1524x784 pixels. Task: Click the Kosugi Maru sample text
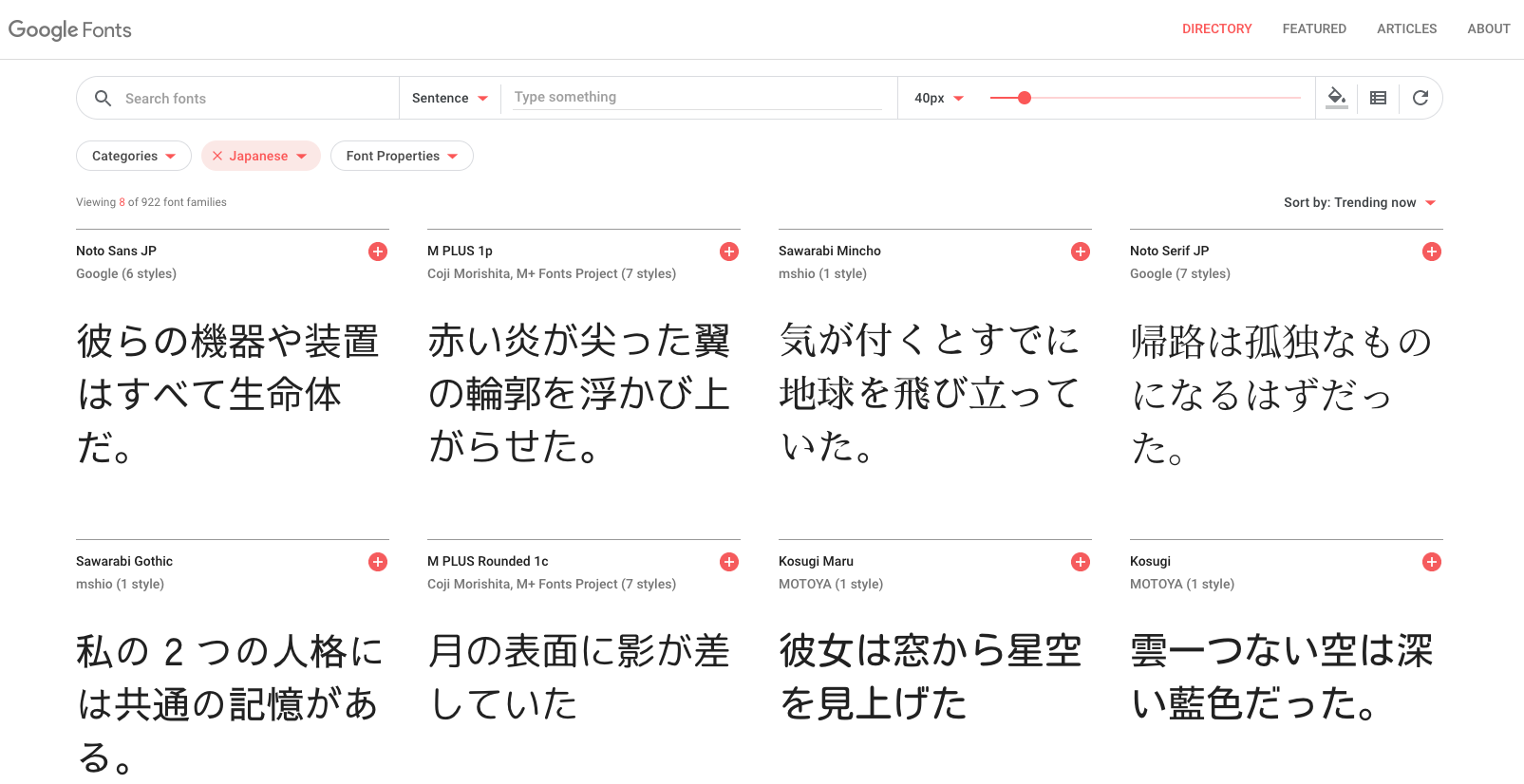coord(930,678)
